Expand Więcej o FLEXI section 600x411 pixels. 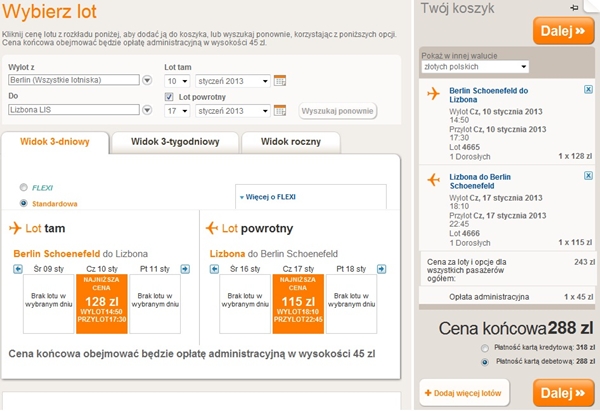267,197
